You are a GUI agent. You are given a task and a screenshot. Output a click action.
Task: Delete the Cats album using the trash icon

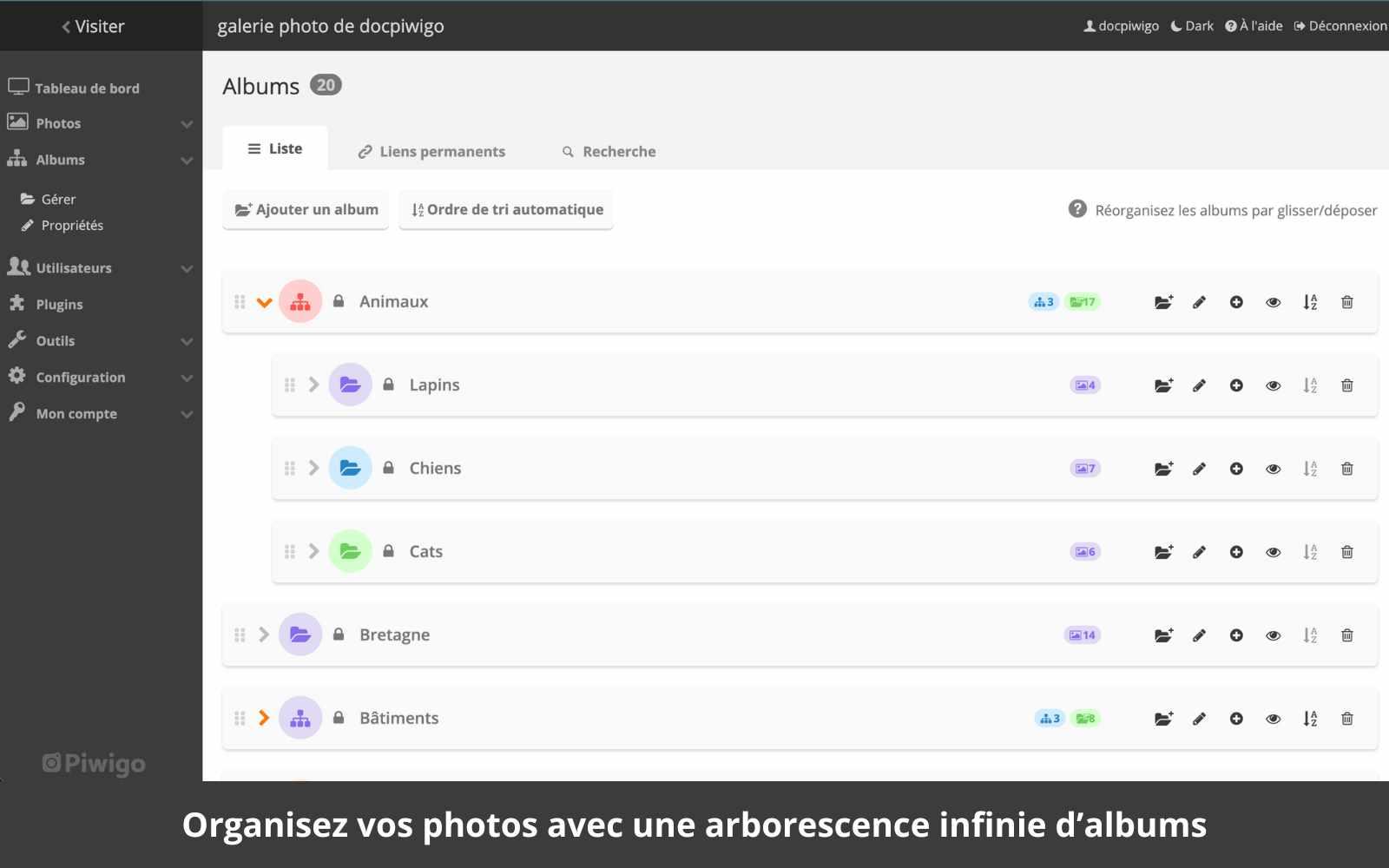(x=1347, y=551)
